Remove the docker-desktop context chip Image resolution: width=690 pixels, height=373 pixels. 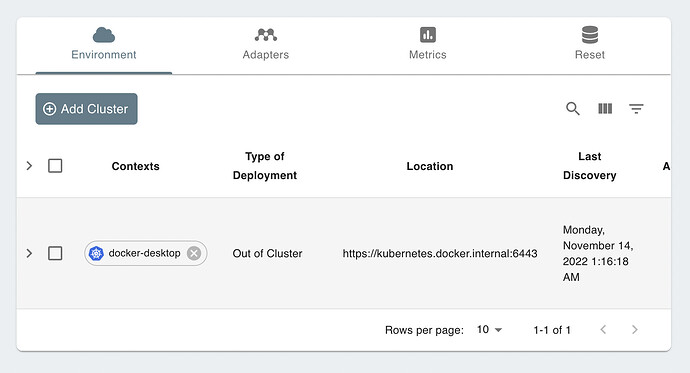(x=194, y=253)
